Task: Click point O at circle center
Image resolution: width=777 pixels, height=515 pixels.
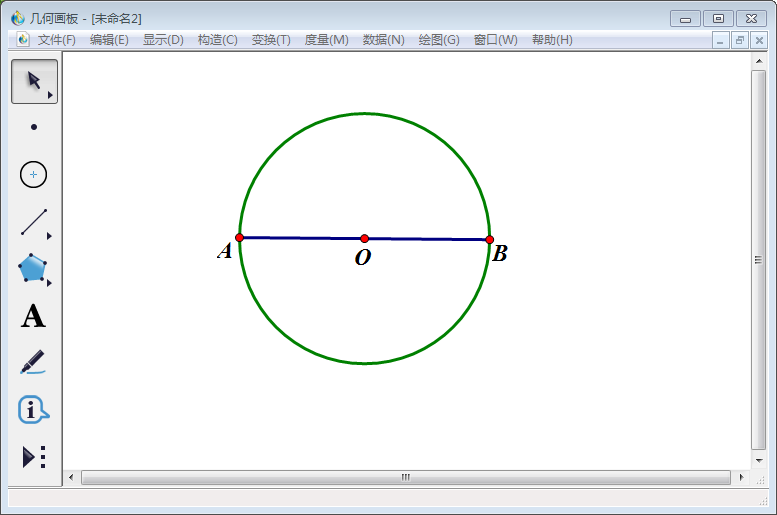Action: click(365, 238)
